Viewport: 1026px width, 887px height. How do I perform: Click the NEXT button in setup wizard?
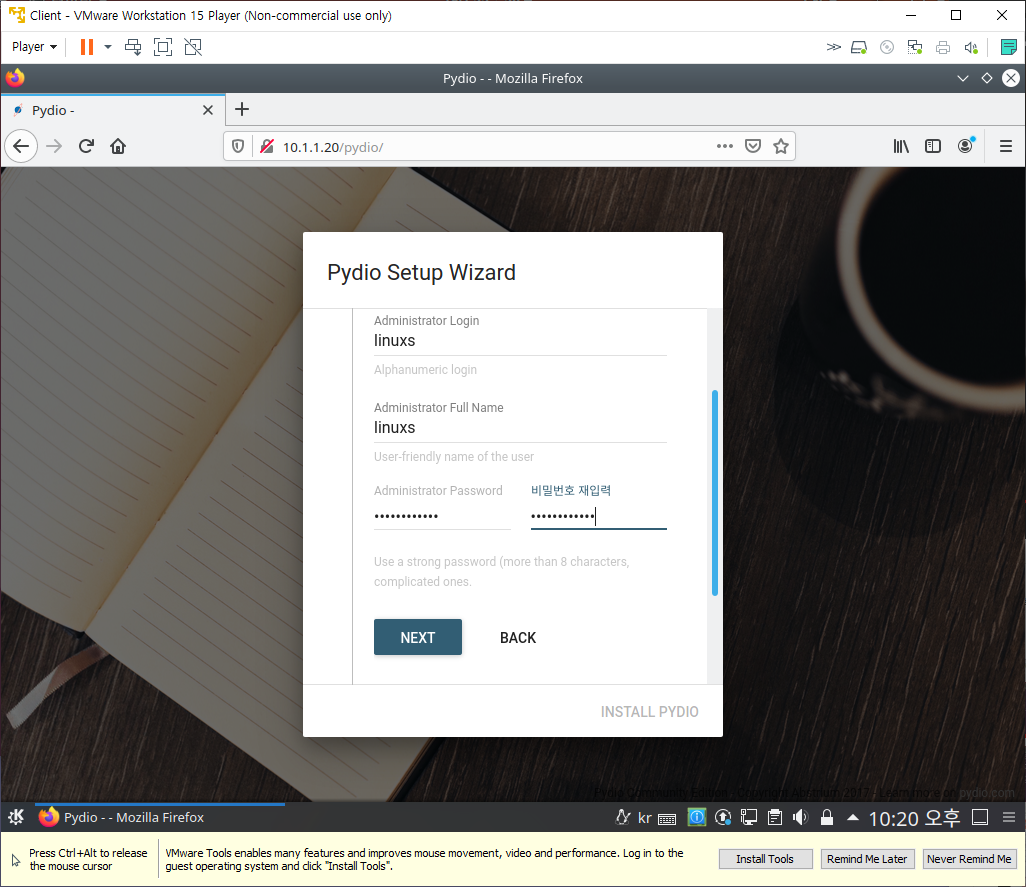tap(417, 637)
